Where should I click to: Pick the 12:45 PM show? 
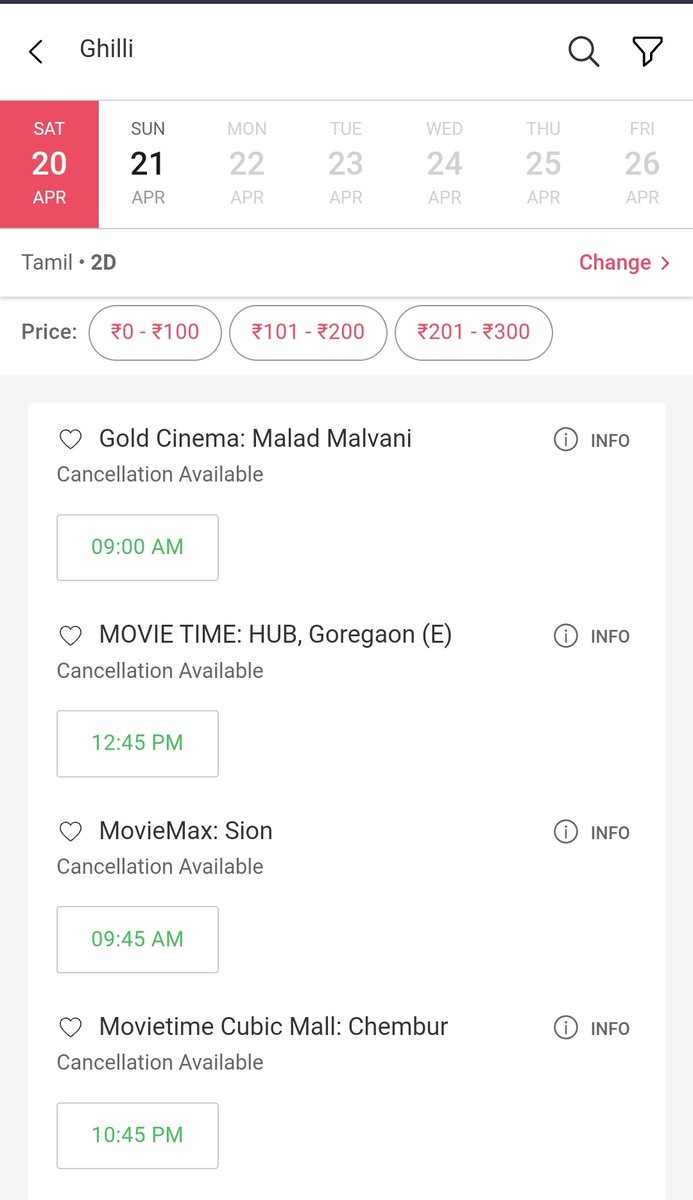tap(138, 743)
